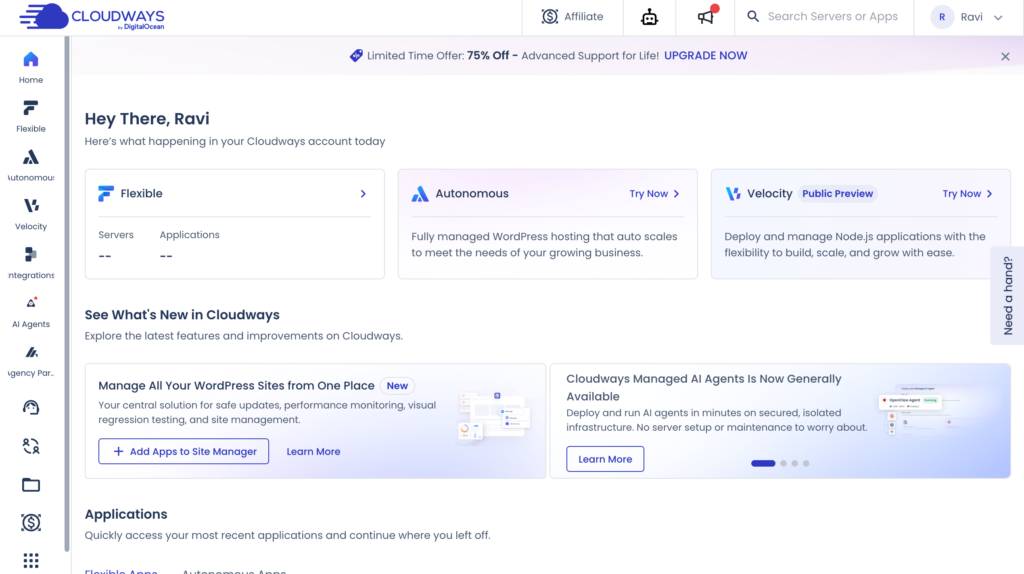The height and width of the screenshot is (574, 1024).
Task: Select the second carousel indicator dot
Action: (784, 464)
